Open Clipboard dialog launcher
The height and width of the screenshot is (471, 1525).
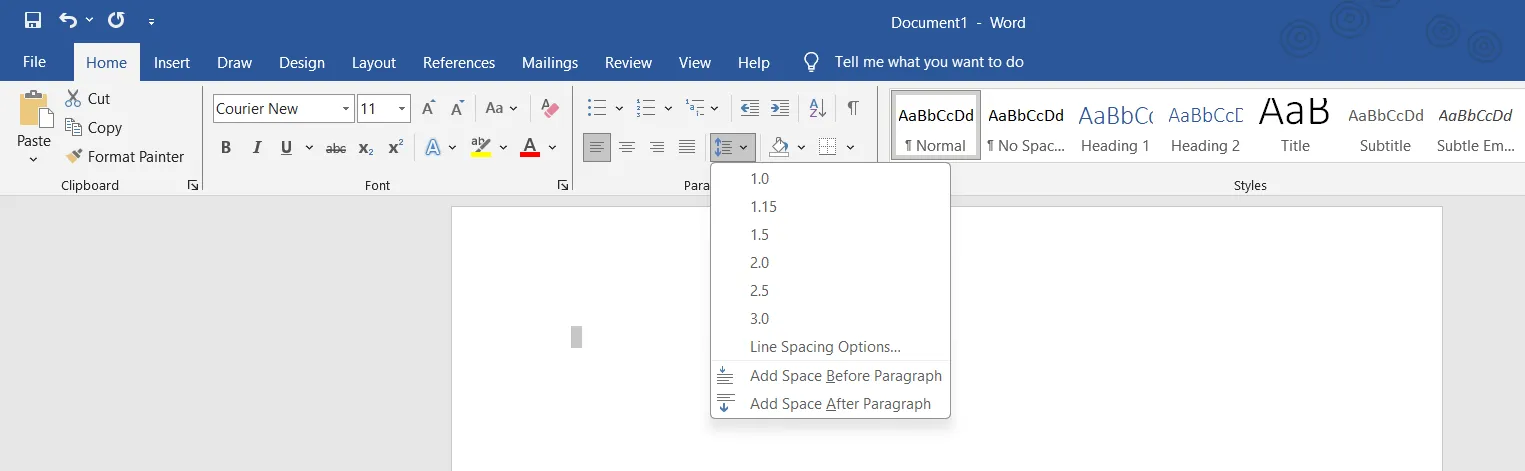point(193,185)
